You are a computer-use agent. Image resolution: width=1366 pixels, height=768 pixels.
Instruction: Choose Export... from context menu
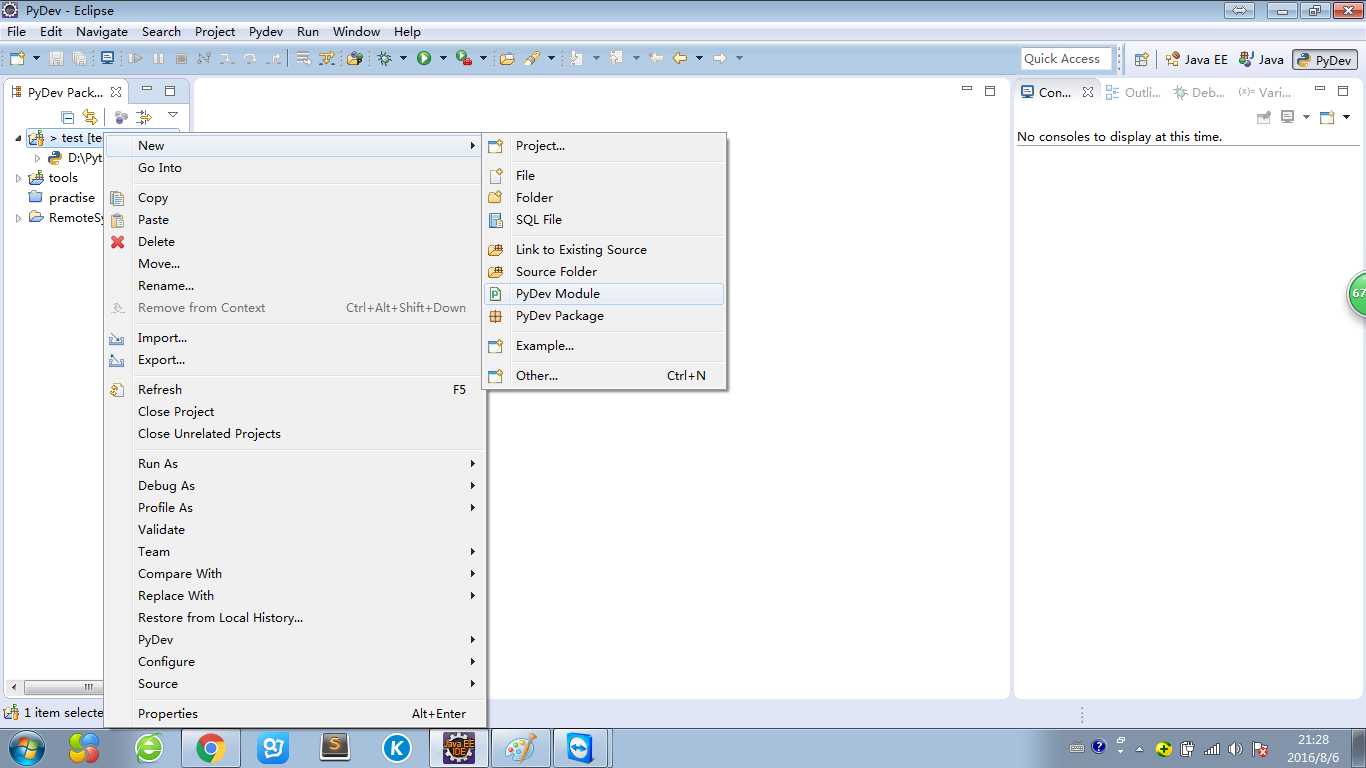[295, 360]
